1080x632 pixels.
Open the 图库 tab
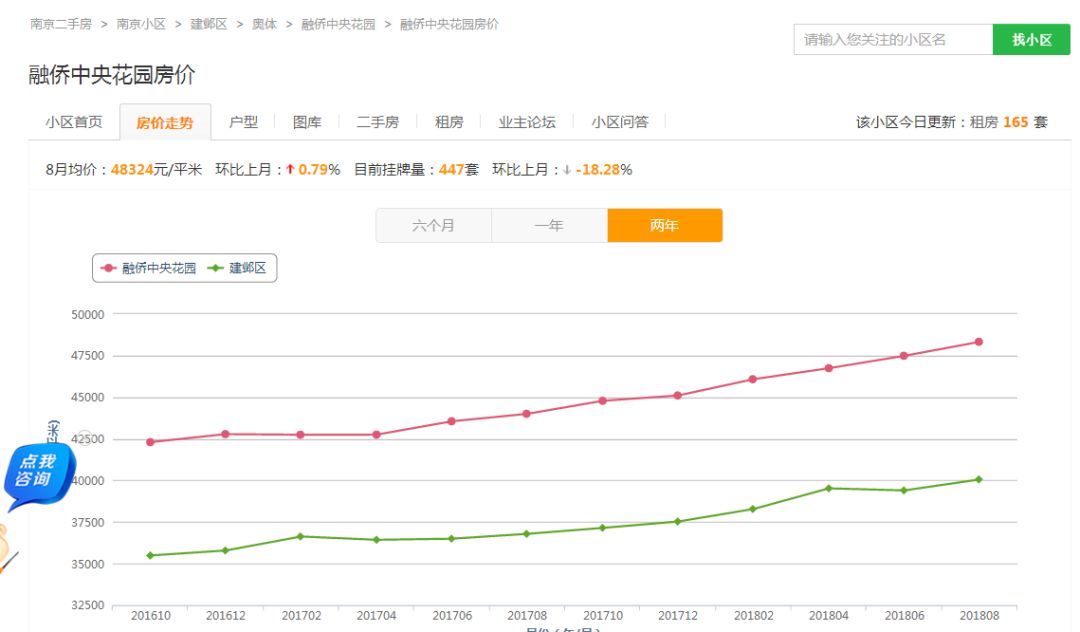(307, 121)
